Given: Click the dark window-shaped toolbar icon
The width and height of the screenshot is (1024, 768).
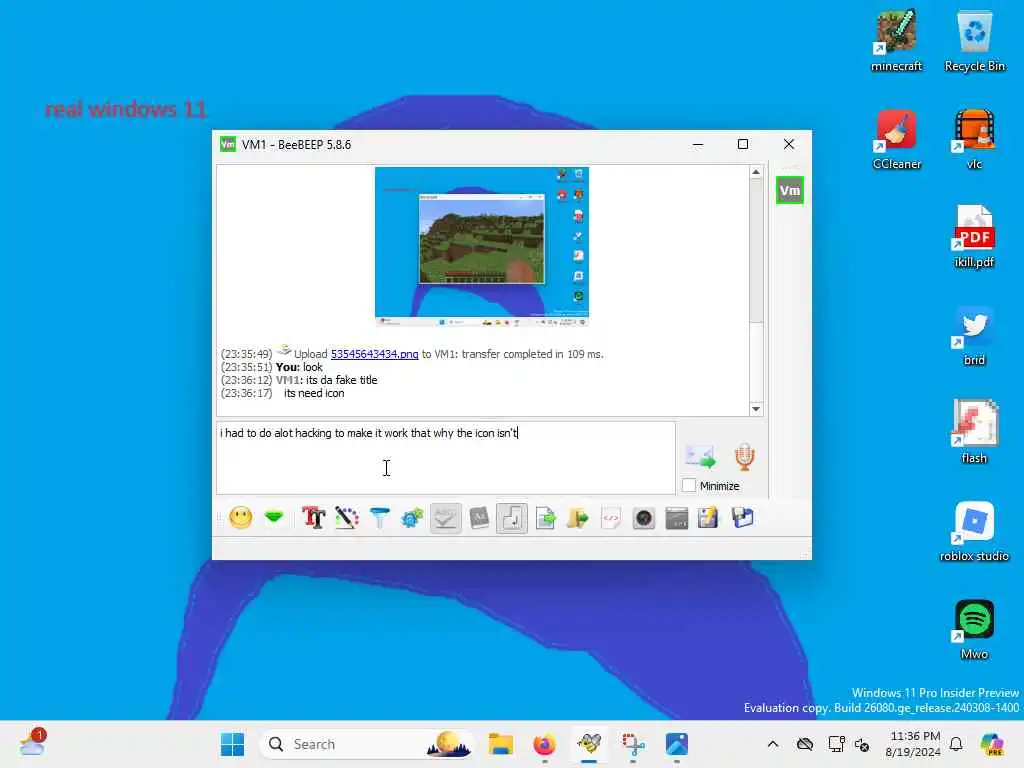Looking at the screenshot, I should pos(677,519).
